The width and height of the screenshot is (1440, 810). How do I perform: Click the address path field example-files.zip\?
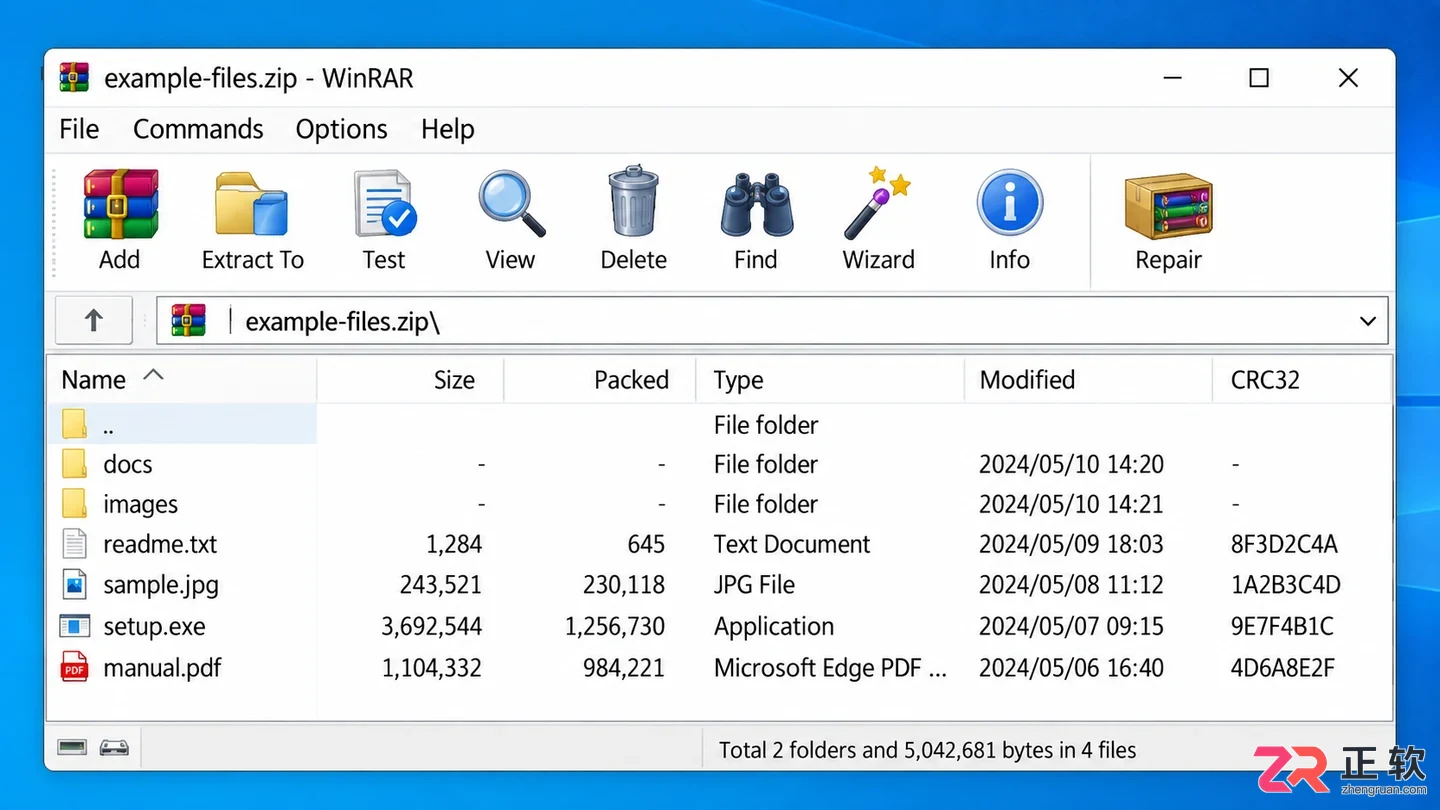pyautogui.click(x=772, y=321)
